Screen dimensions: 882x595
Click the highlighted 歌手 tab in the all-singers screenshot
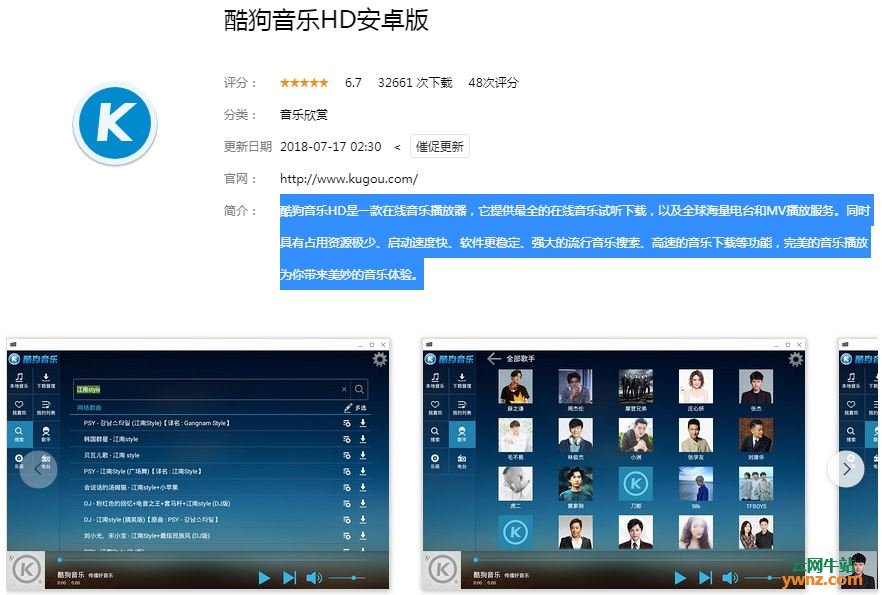tap(461, 434)
